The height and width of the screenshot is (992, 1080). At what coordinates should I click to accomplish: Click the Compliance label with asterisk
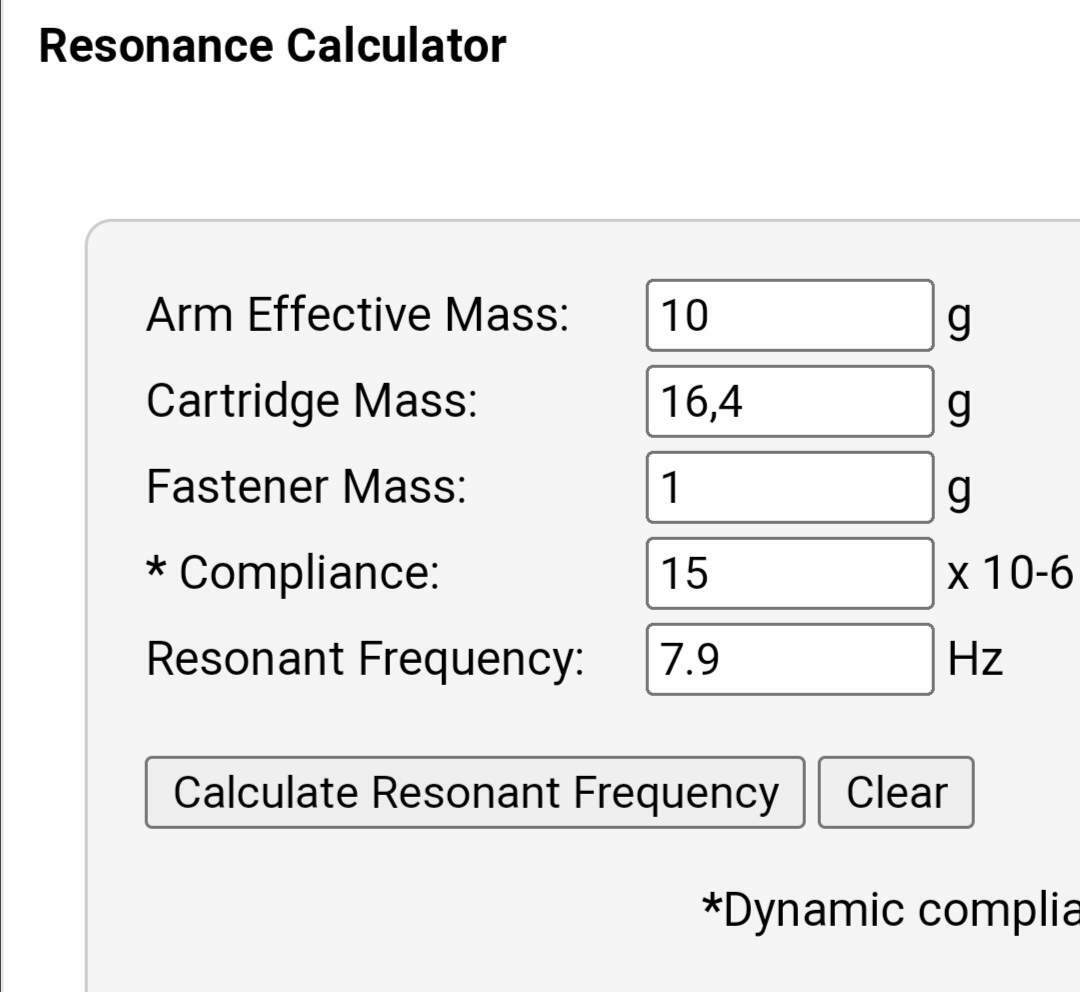click(293, 572)
